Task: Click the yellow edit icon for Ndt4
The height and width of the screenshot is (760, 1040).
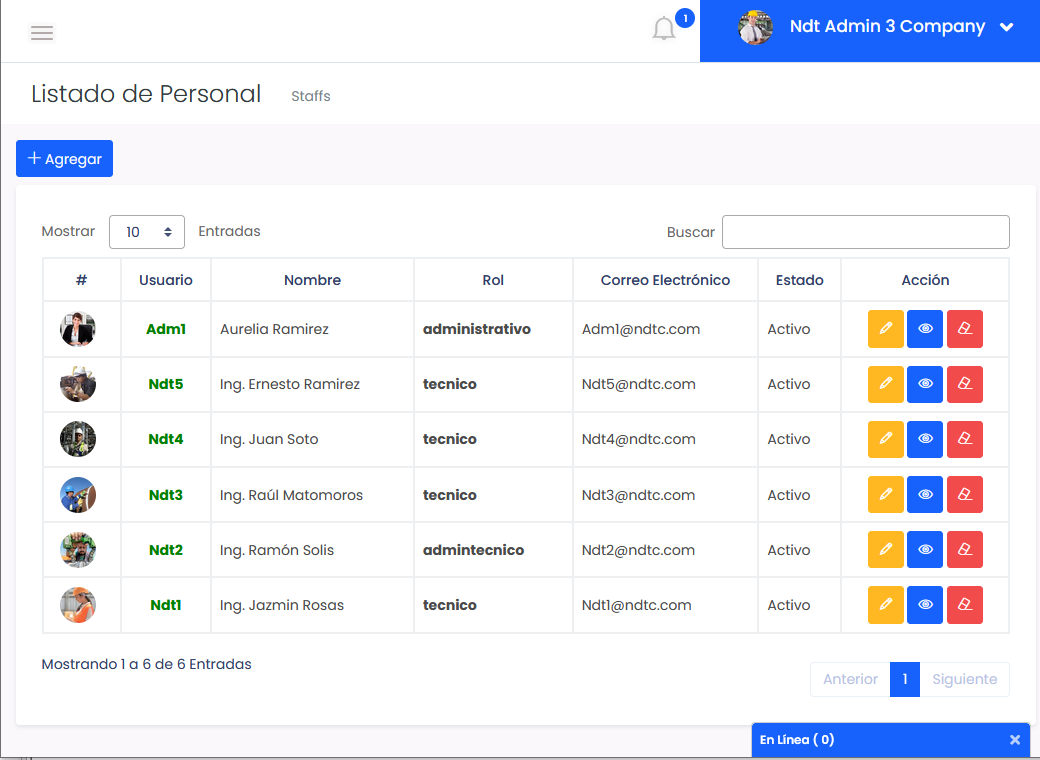Action: click(x=885, y=439)
